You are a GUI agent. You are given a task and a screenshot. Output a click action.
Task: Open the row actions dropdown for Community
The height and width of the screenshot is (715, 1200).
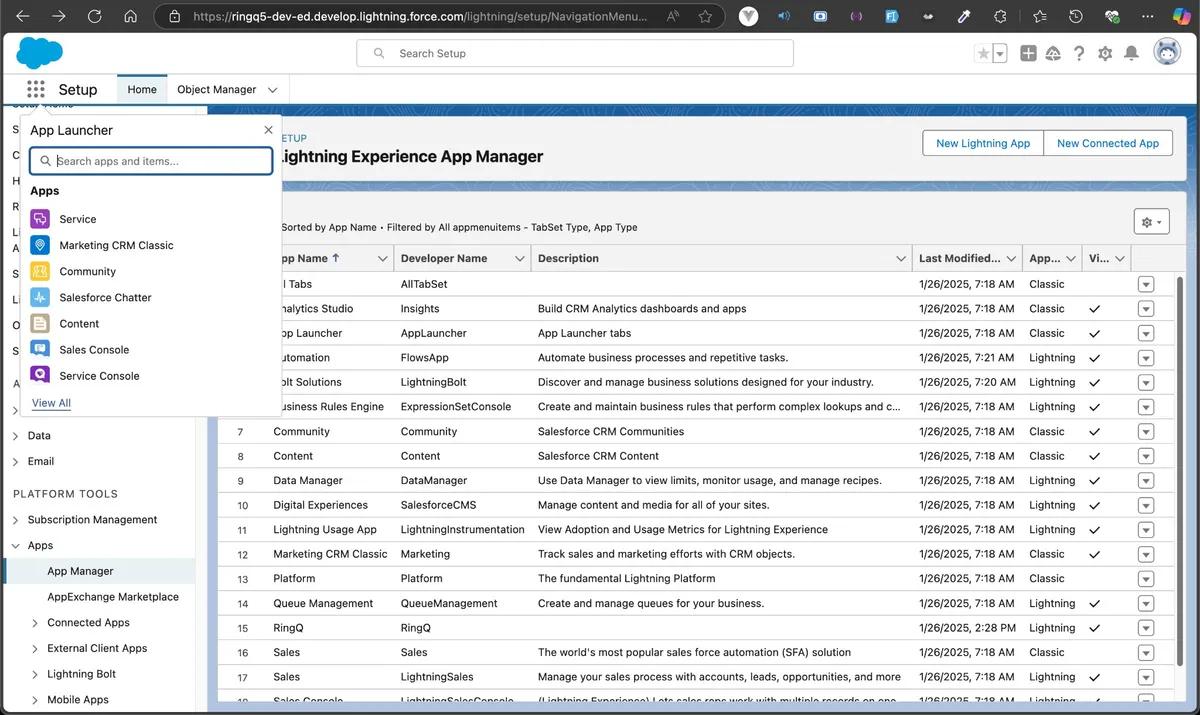[x=1146, y=432]
